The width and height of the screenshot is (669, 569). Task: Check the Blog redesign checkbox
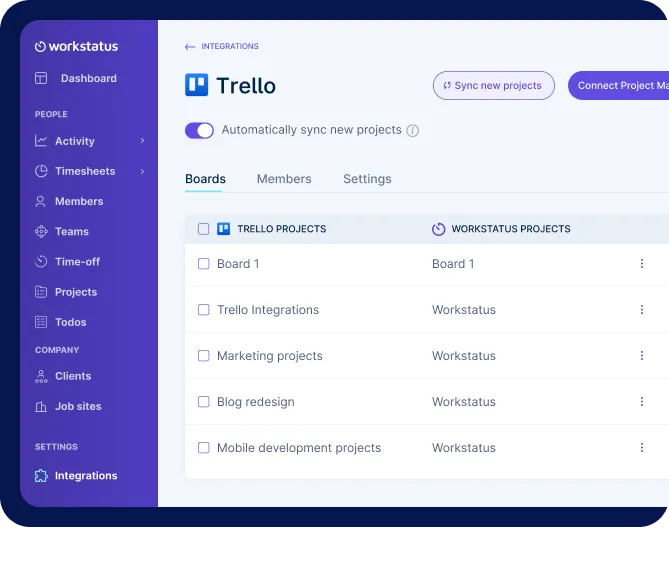pyautogui.click(x=204, y=402)
